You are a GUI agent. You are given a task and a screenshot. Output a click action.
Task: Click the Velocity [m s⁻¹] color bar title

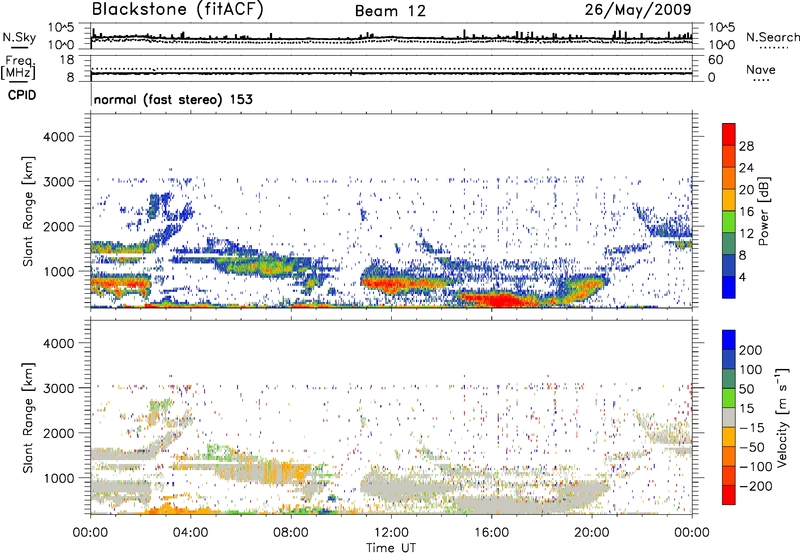pyautogui.click(x=781, y=417)
